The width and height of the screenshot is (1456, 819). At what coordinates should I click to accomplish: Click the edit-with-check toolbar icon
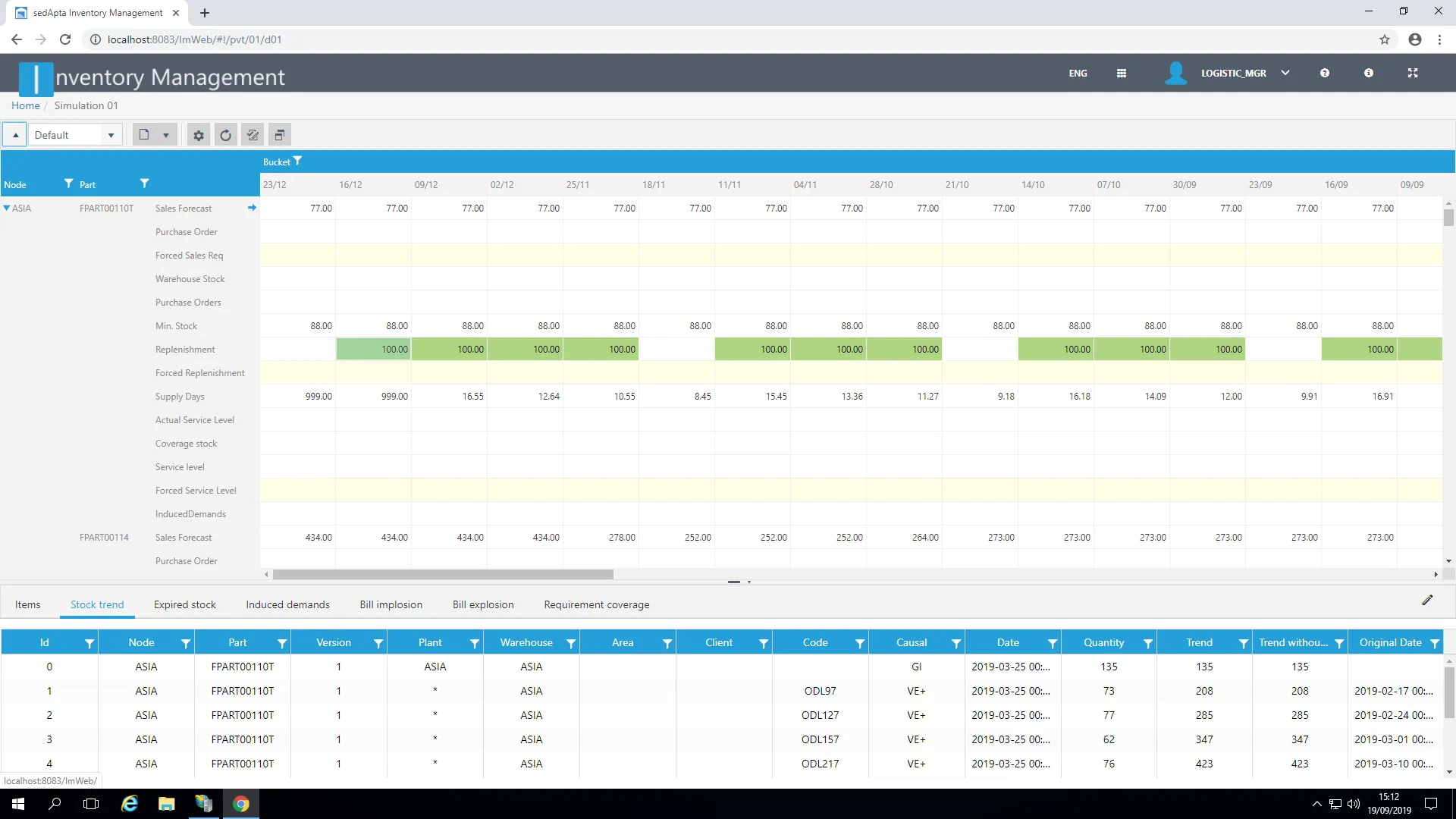[x=253, y=134]
